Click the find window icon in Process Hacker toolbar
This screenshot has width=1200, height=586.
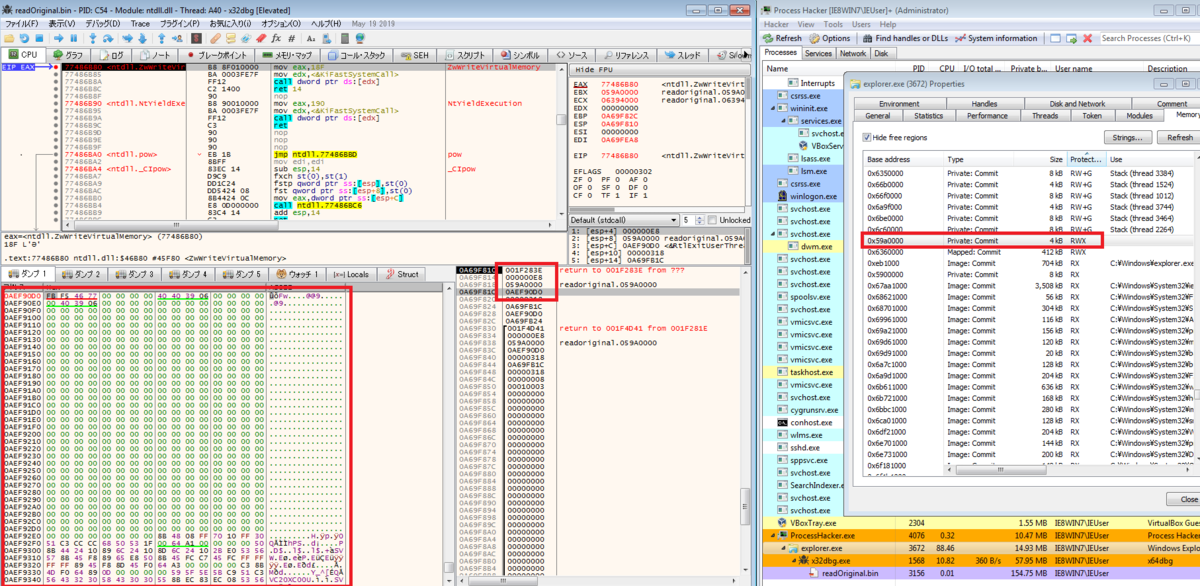[x=1055, y=38]
